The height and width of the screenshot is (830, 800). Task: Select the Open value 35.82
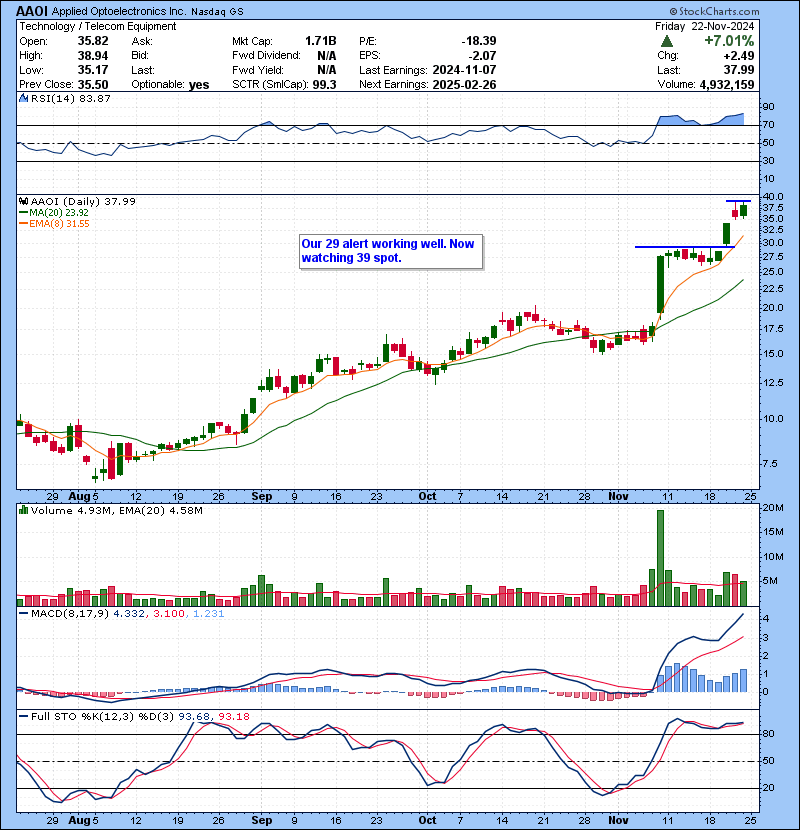[x=93, y=41]
